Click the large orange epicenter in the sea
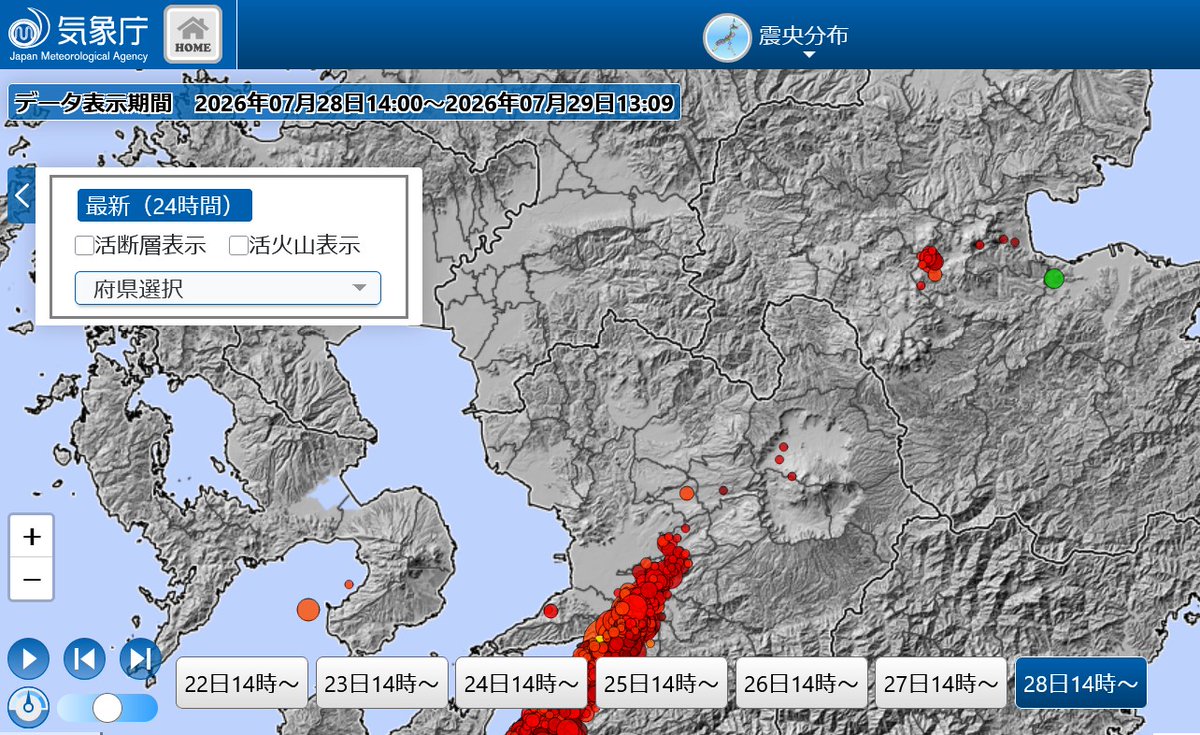Image resolution: width=1200 pixels, height=735 pixels. point(308,609)
